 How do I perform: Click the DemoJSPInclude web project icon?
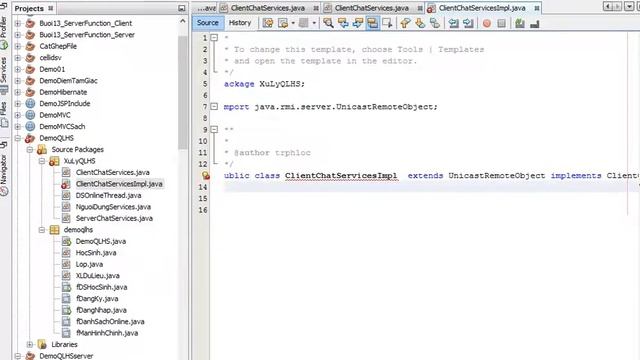coord(30,104)
